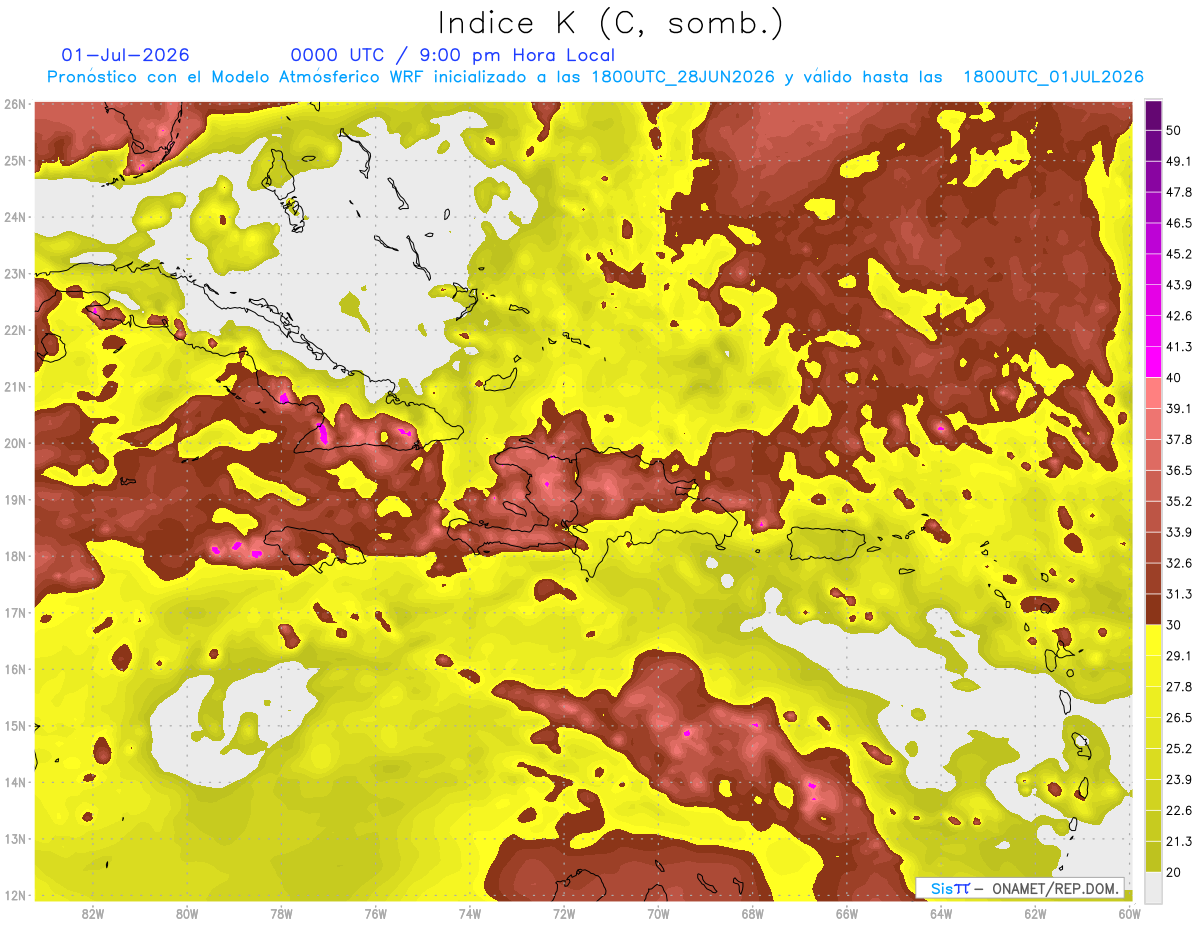The height and width of the screenshot is (927, 1200).
Task: Click the colorbar label '39.1'
Action: (1178, 408)
